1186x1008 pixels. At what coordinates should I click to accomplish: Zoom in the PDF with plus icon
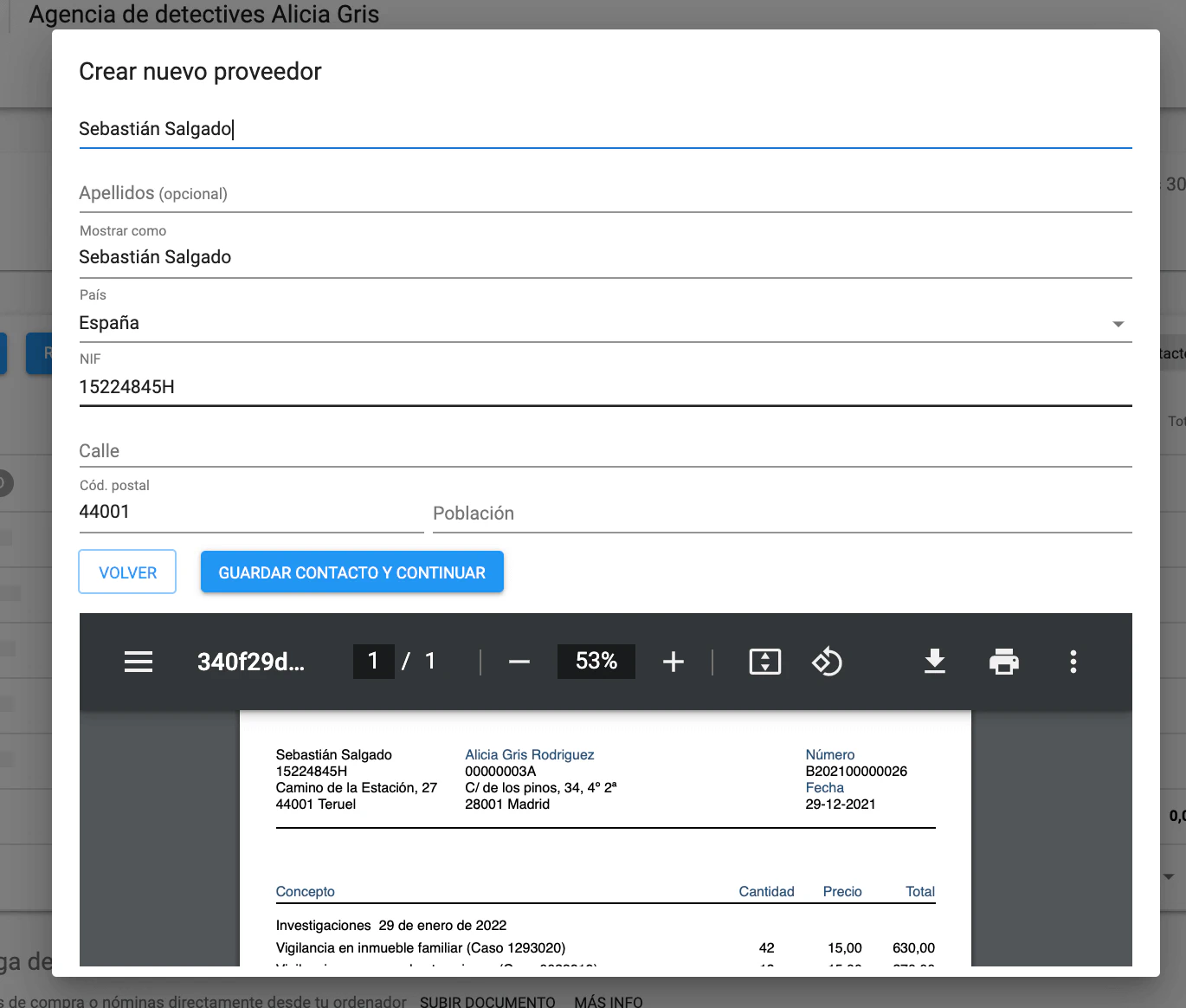click(x=674, y=662)
